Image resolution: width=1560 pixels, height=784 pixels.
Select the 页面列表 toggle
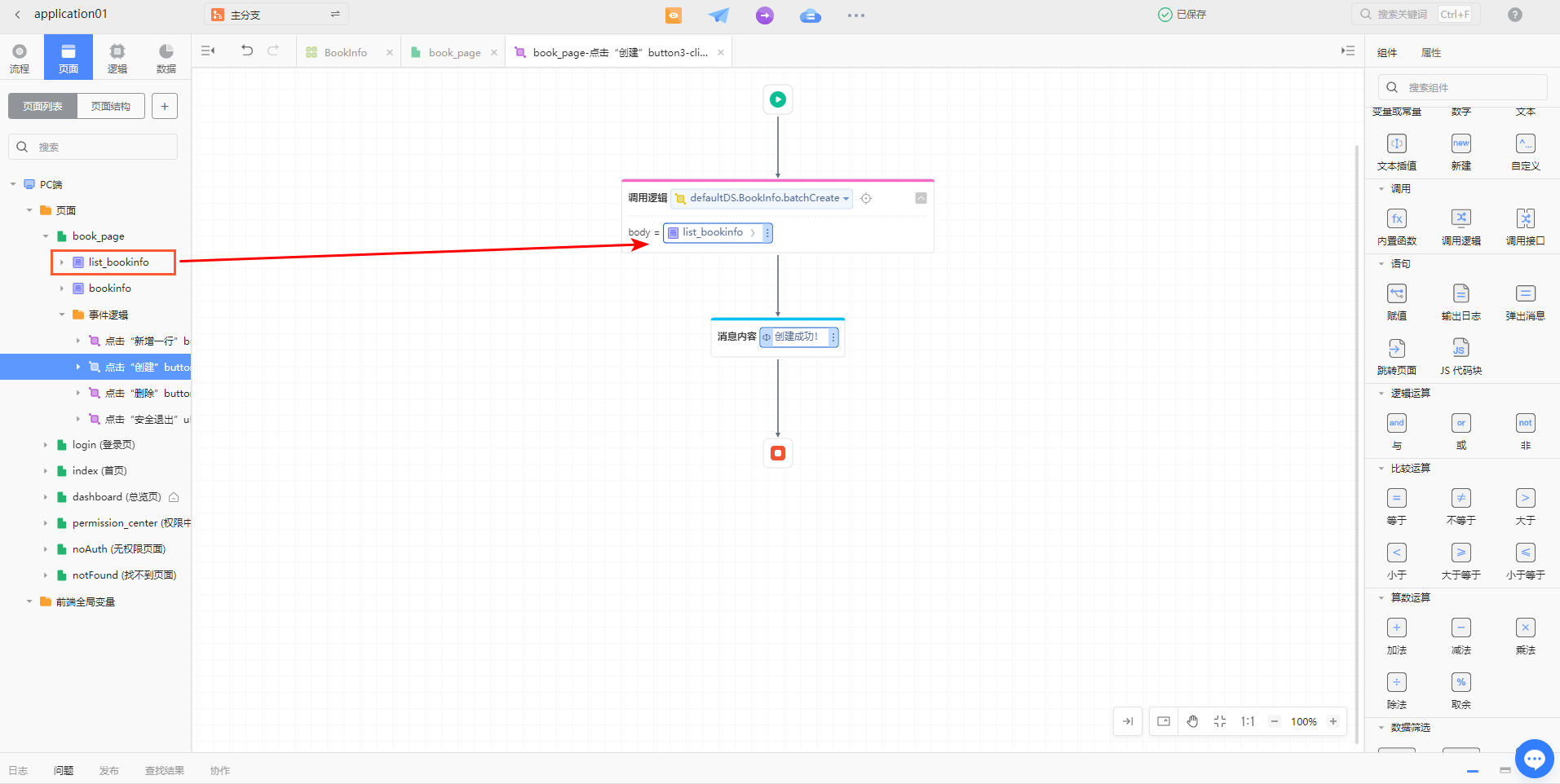pos(42,106)
